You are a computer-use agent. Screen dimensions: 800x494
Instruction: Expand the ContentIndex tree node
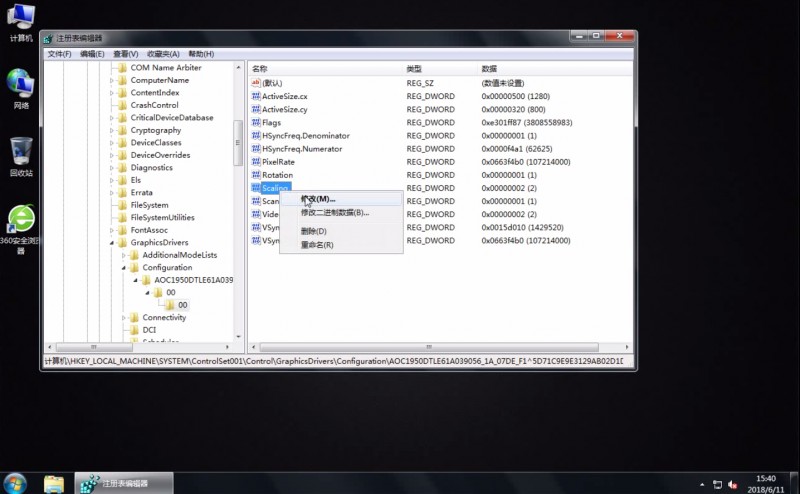(x=112, y=93)
